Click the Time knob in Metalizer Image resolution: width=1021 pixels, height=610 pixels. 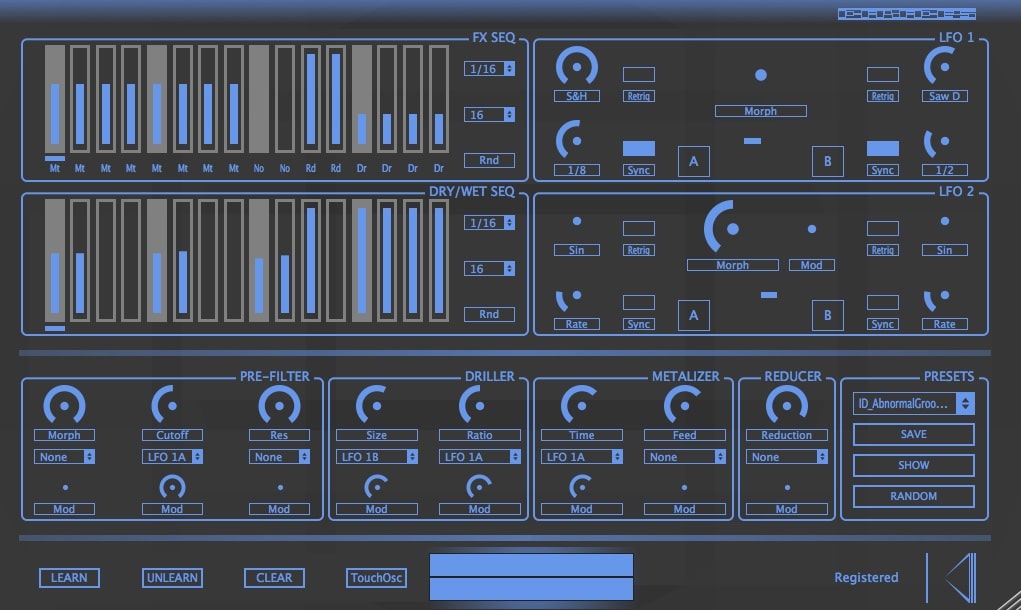[580, 408]
